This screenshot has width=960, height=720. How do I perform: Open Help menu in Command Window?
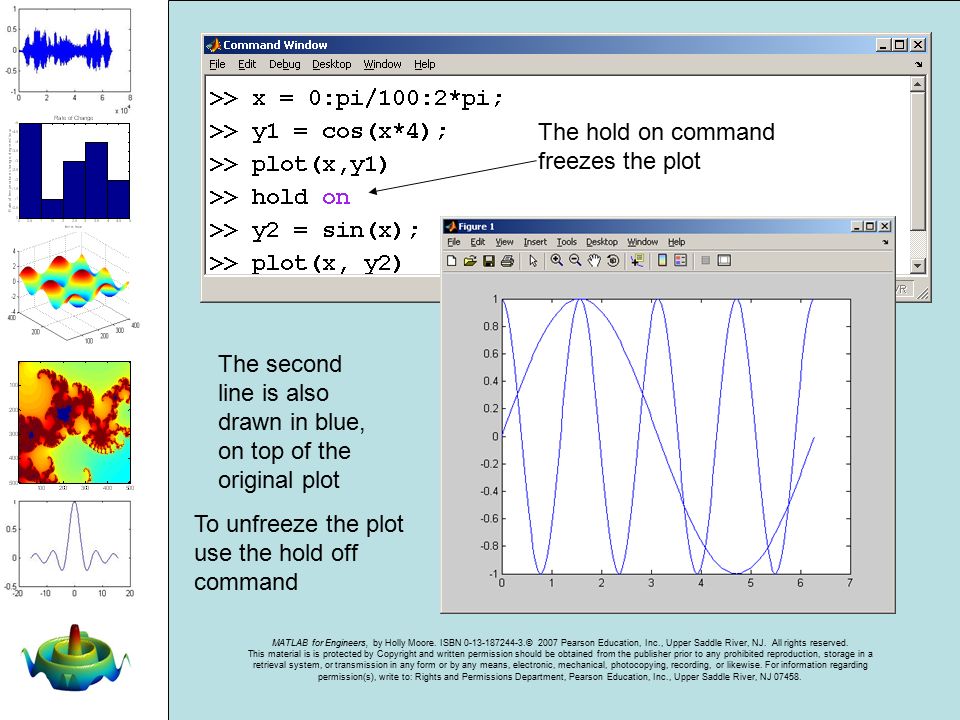click(424, 64)
